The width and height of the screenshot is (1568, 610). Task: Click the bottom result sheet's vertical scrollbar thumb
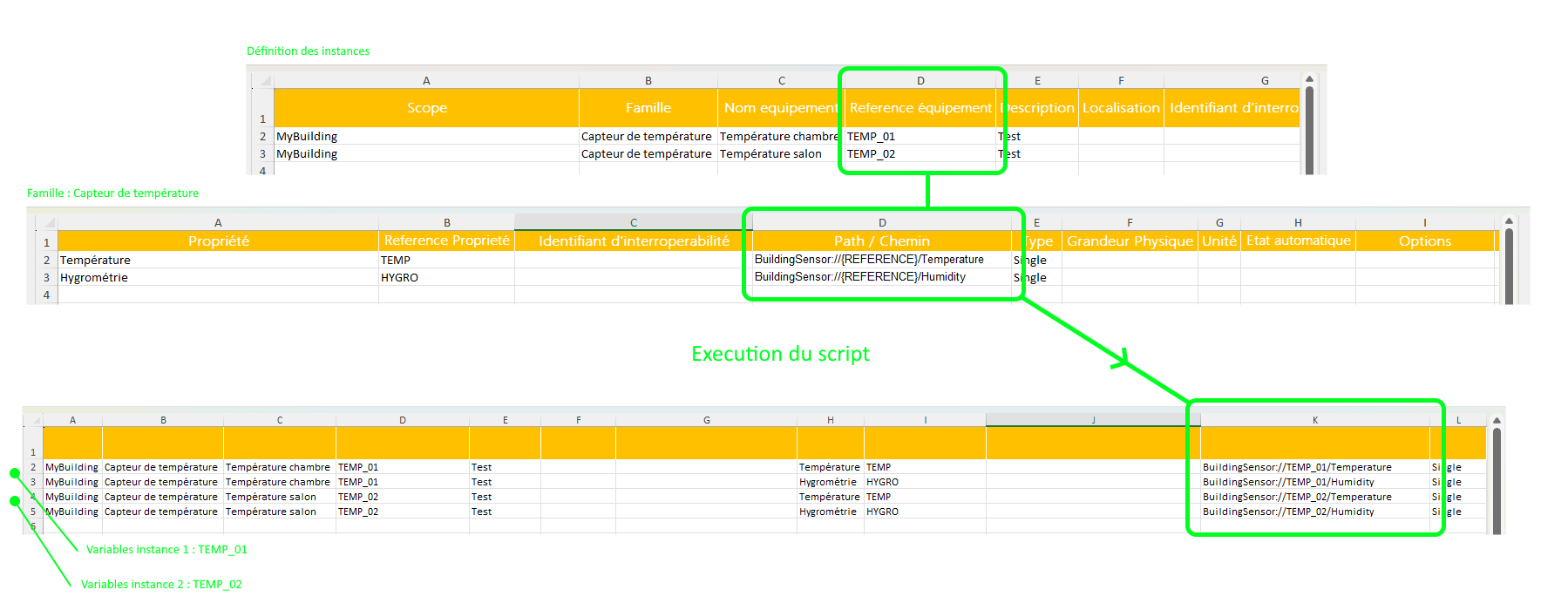[x=1497, y=479]
